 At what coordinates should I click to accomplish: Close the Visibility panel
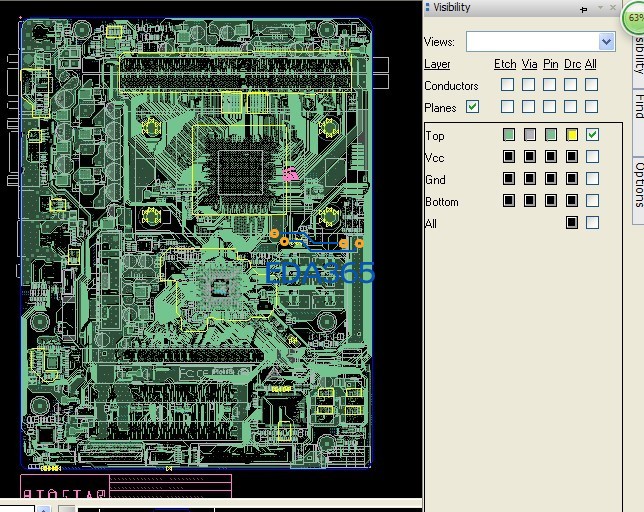click(x=614, y=8)
